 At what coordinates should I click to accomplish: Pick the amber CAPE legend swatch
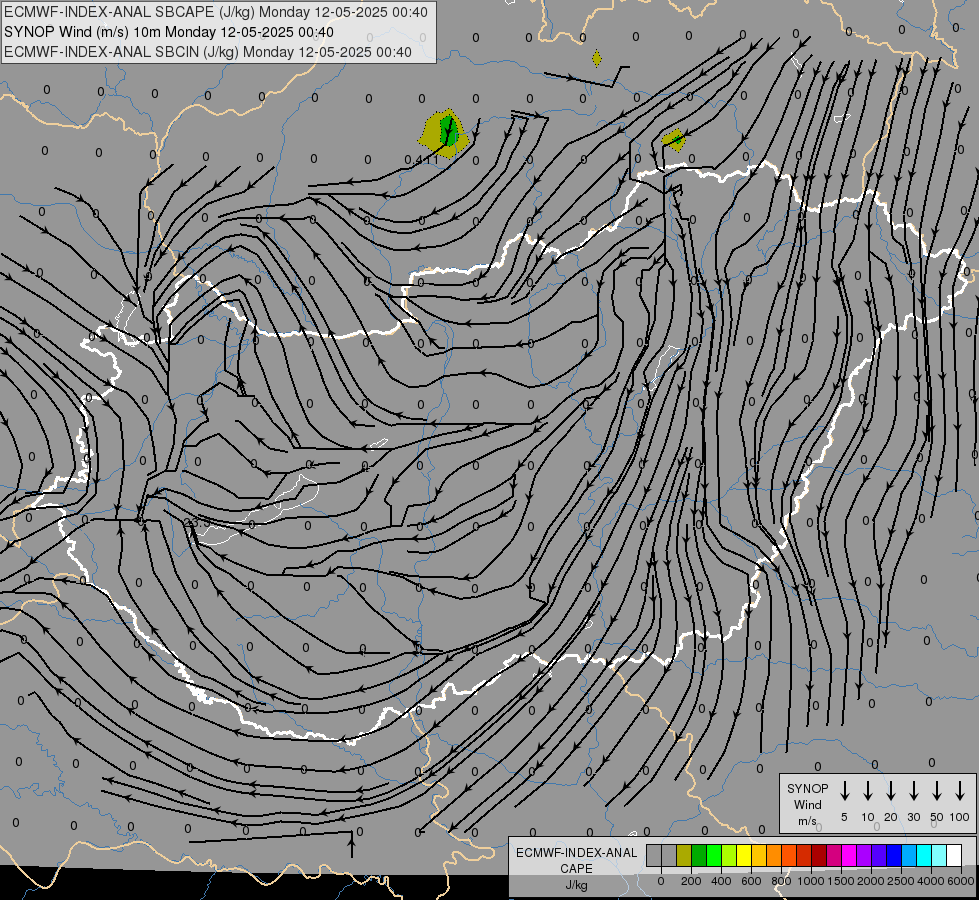[759, 855]
